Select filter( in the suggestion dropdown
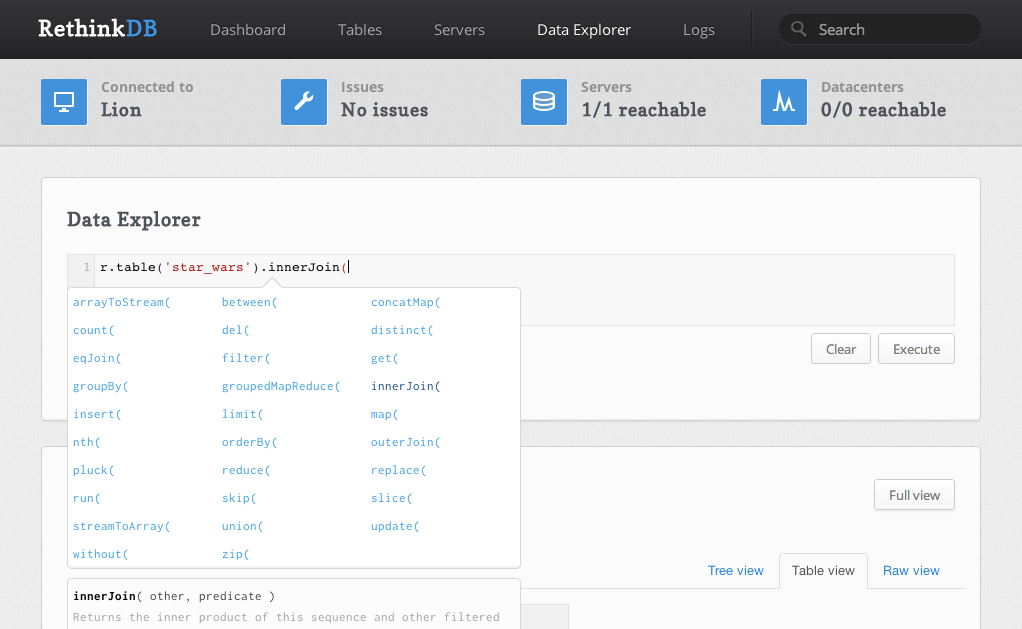This screenshot has width=1022, height=629. (x=246, y=358)
